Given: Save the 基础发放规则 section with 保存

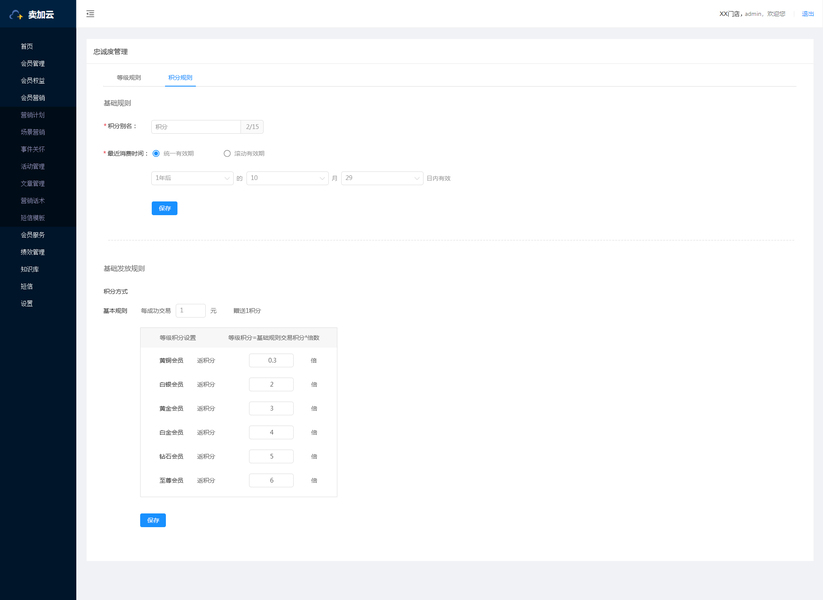Looking at the screenshot, I should (x=153, y=520).
